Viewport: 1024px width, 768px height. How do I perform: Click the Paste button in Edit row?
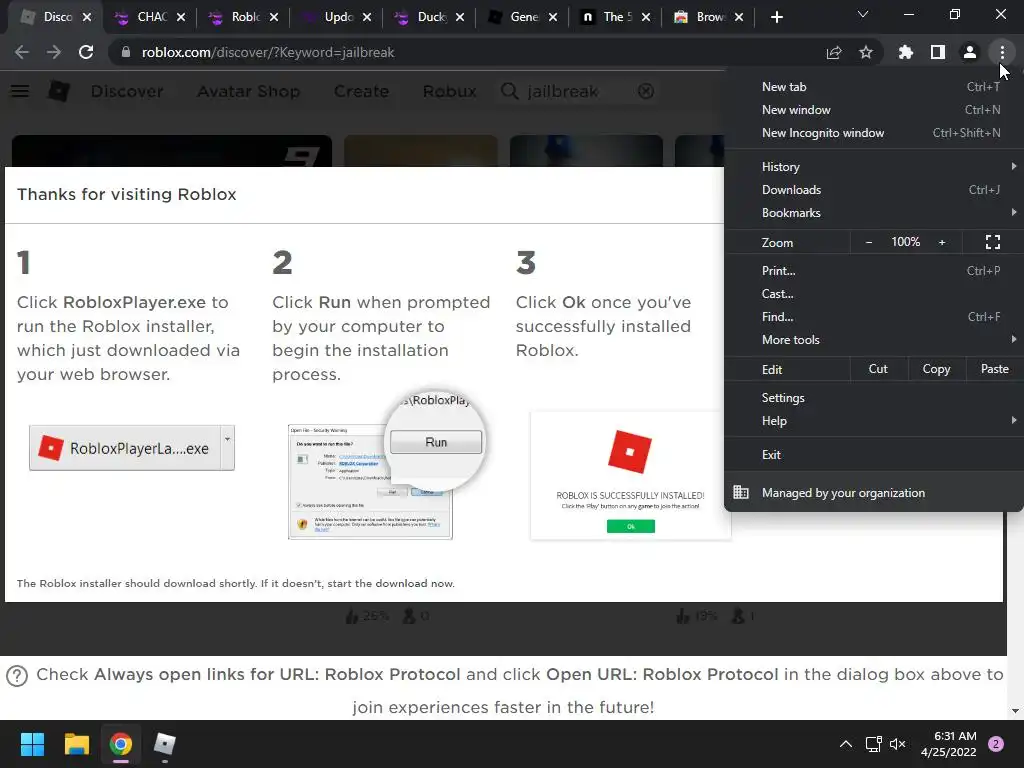coord(994,369)
